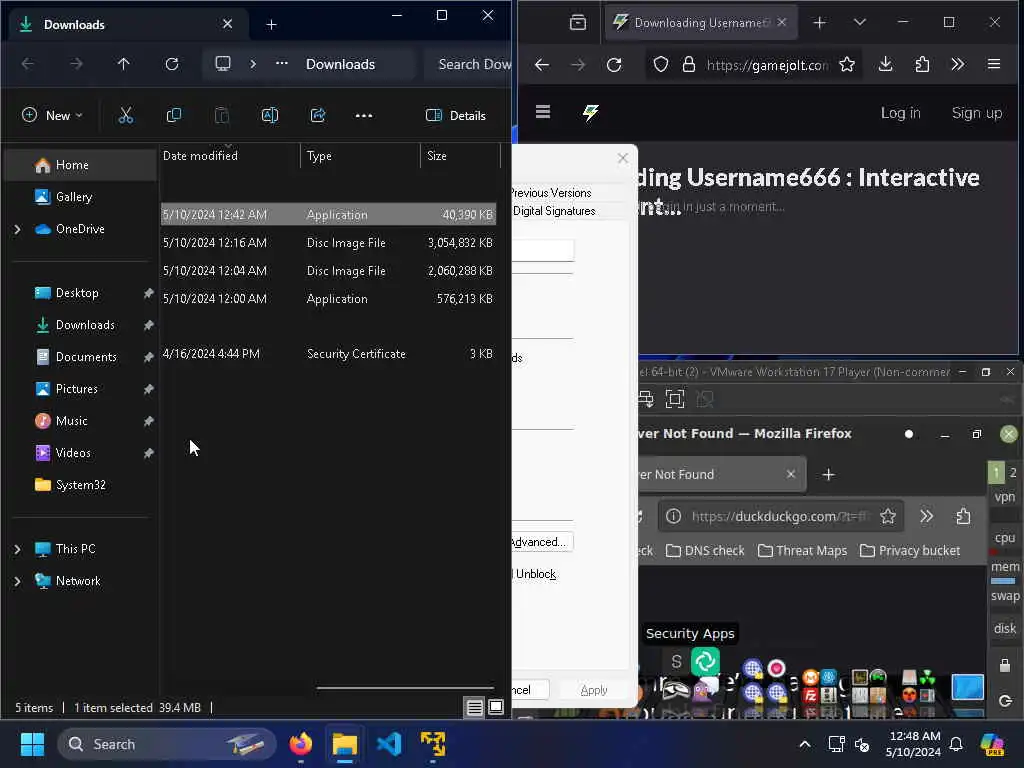Image resolution: width=1024 pixels, height=768 pixels.
Task: Click the Game Jolt lightning bolt logo
Action: (590, 112)
